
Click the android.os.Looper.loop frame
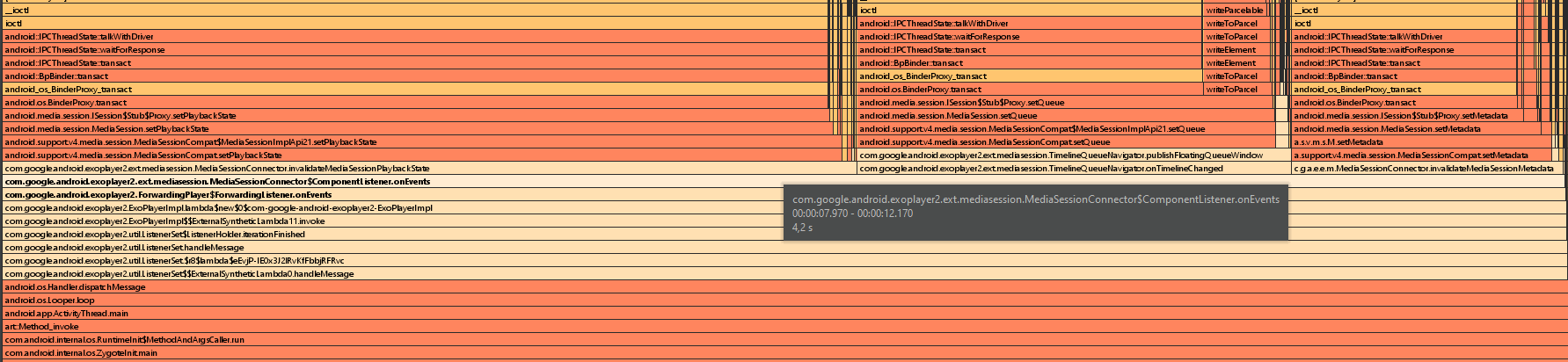[784, 300]
